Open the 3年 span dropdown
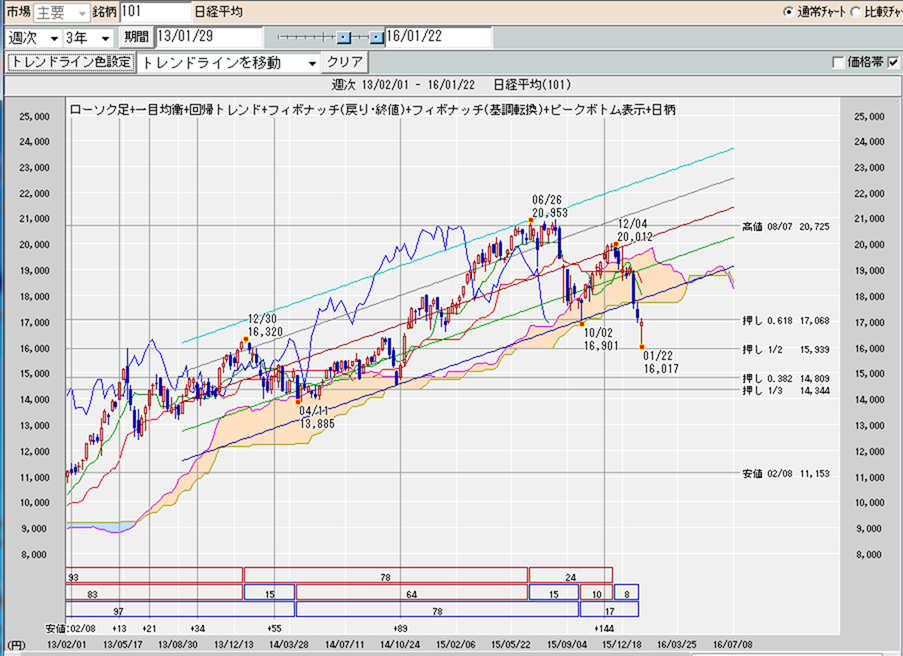Image resolution: width=903 pixels, height=656 pixels. click(88, 38)
